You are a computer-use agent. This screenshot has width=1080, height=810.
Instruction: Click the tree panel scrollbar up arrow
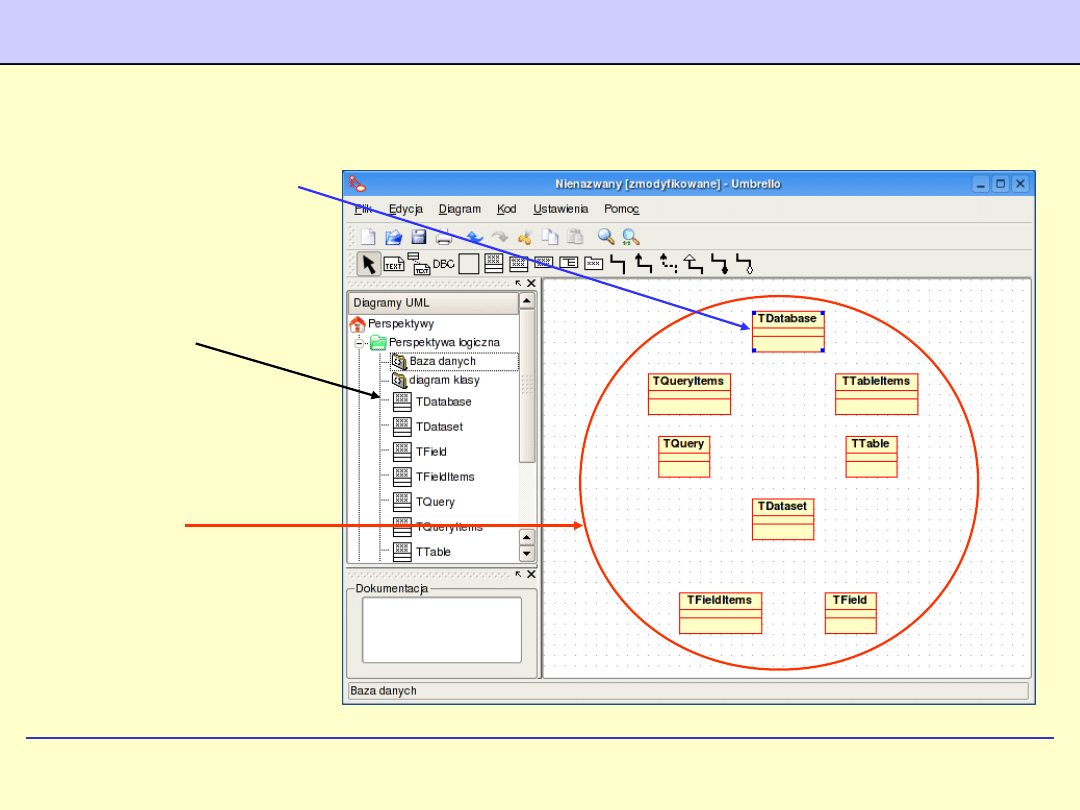[527, 300]
